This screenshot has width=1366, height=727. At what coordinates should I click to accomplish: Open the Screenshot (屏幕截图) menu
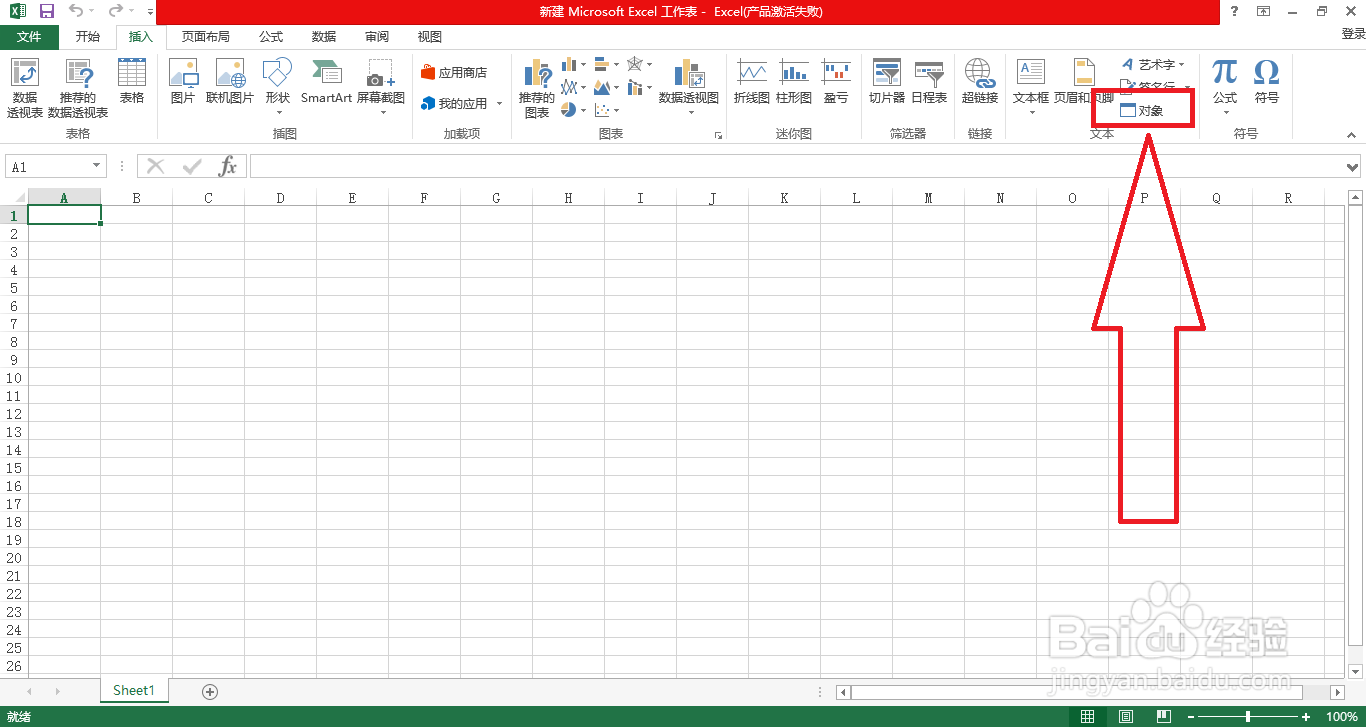pos(381,88)
